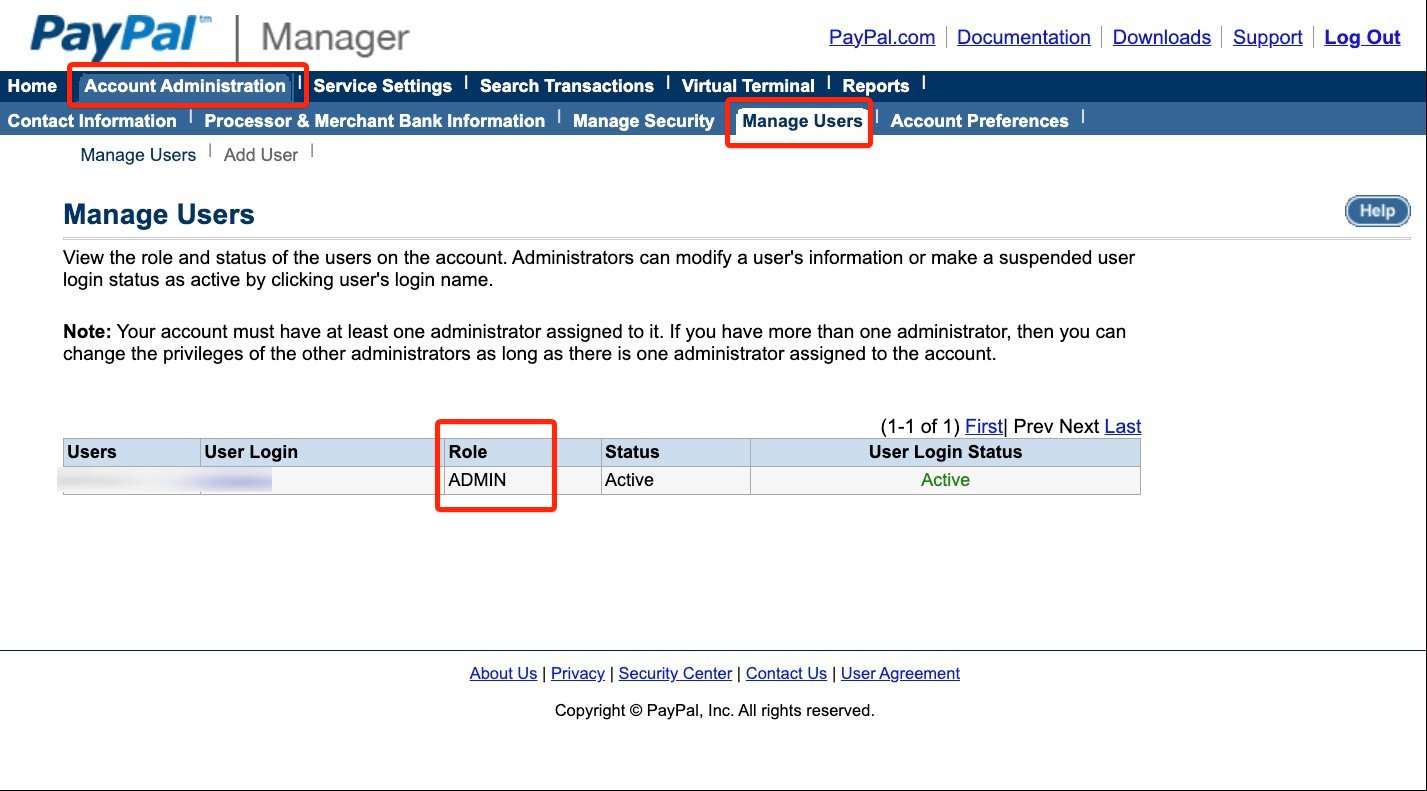The image size is (1427, 791).
Task: Open the Privacy footer link
Action: pos(578,673)
